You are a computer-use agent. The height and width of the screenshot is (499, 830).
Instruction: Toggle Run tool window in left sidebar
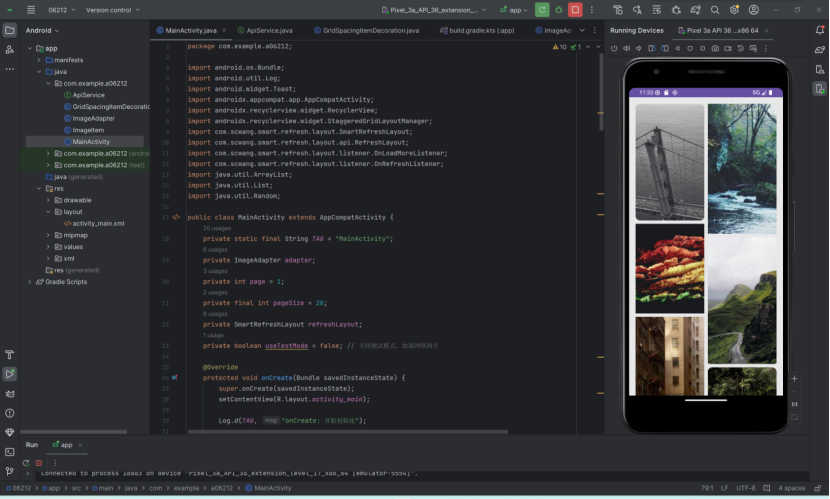[x=10, y=374]
